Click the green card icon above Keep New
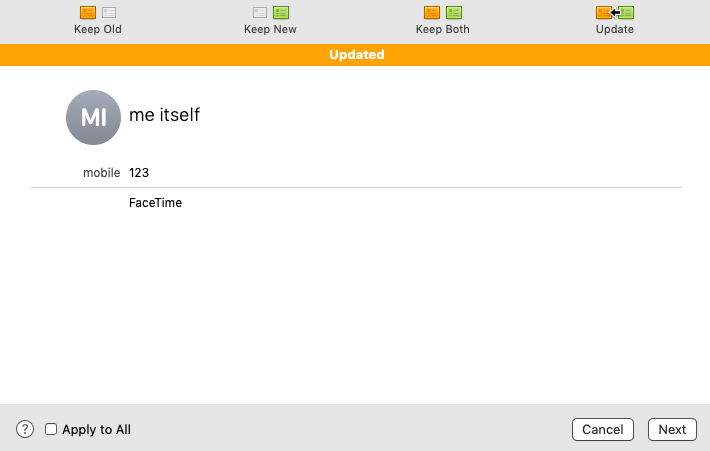Screen dimensions: 710x451 [x=281, y=13]
